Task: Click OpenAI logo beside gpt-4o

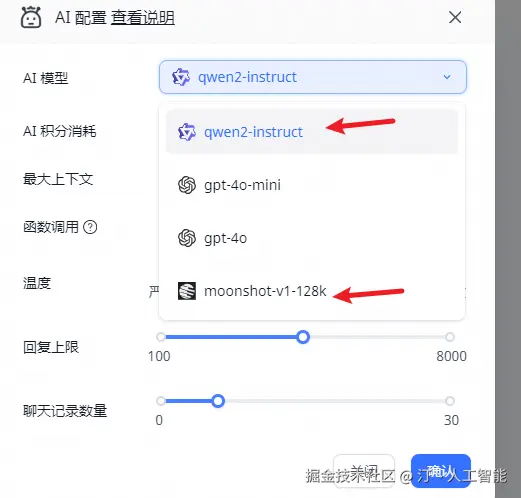Action: (187, 238)
